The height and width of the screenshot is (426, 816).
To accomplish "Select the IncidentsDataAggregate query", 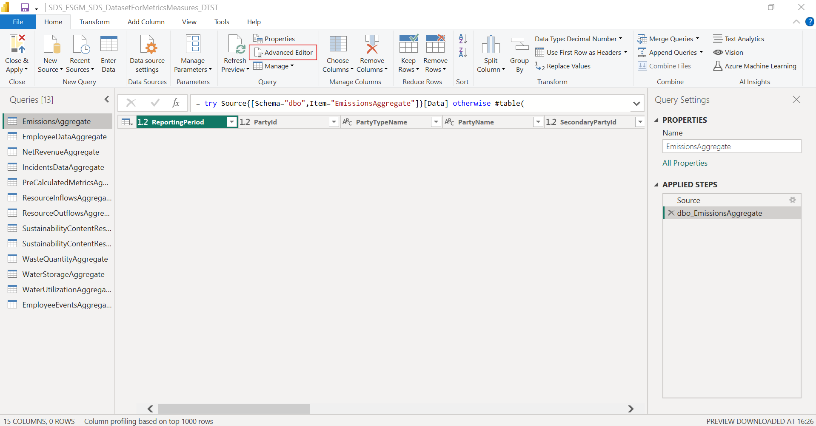I will (x=57, y=167).
